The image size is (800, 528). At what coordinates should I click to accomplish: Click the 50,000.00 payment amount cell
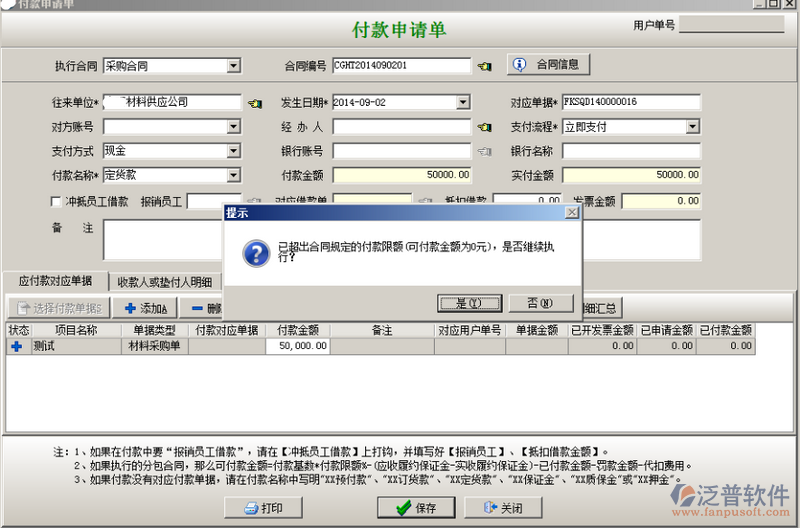298,346
